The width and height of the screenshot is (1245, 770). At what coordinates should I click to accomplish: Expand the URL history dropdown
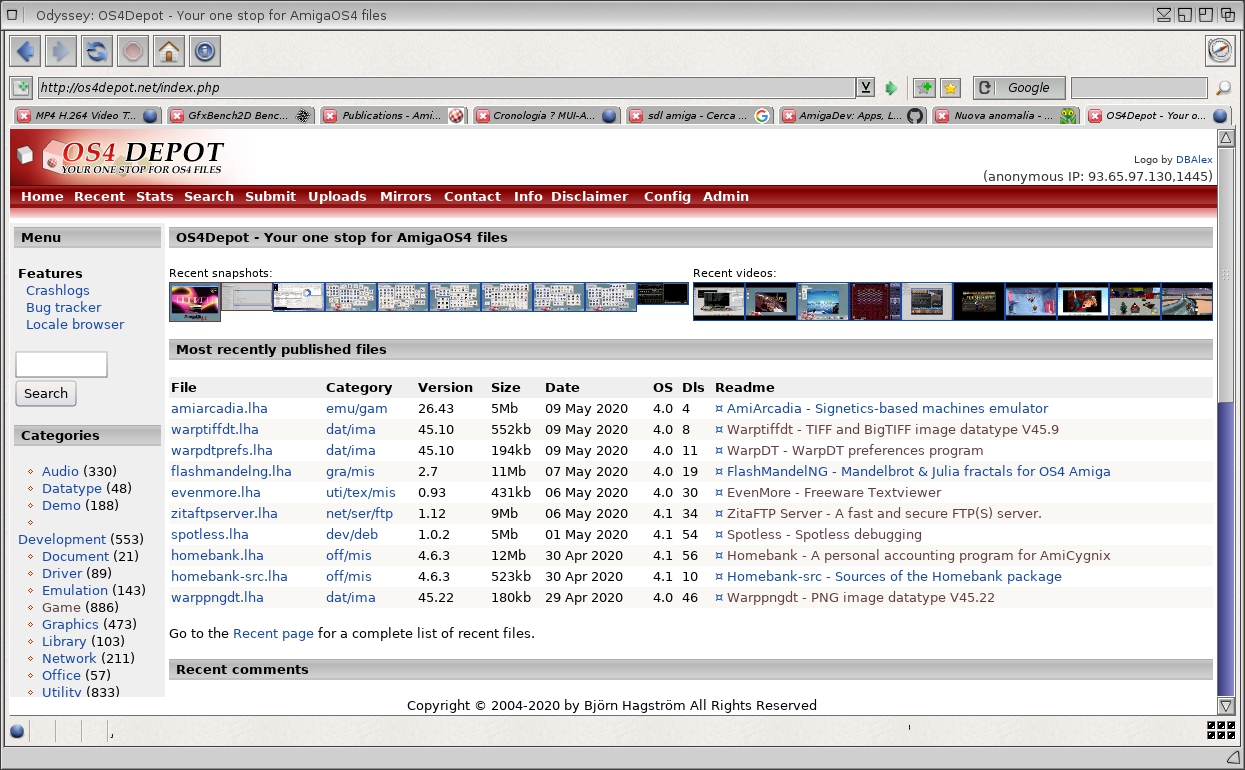(865, 88)
